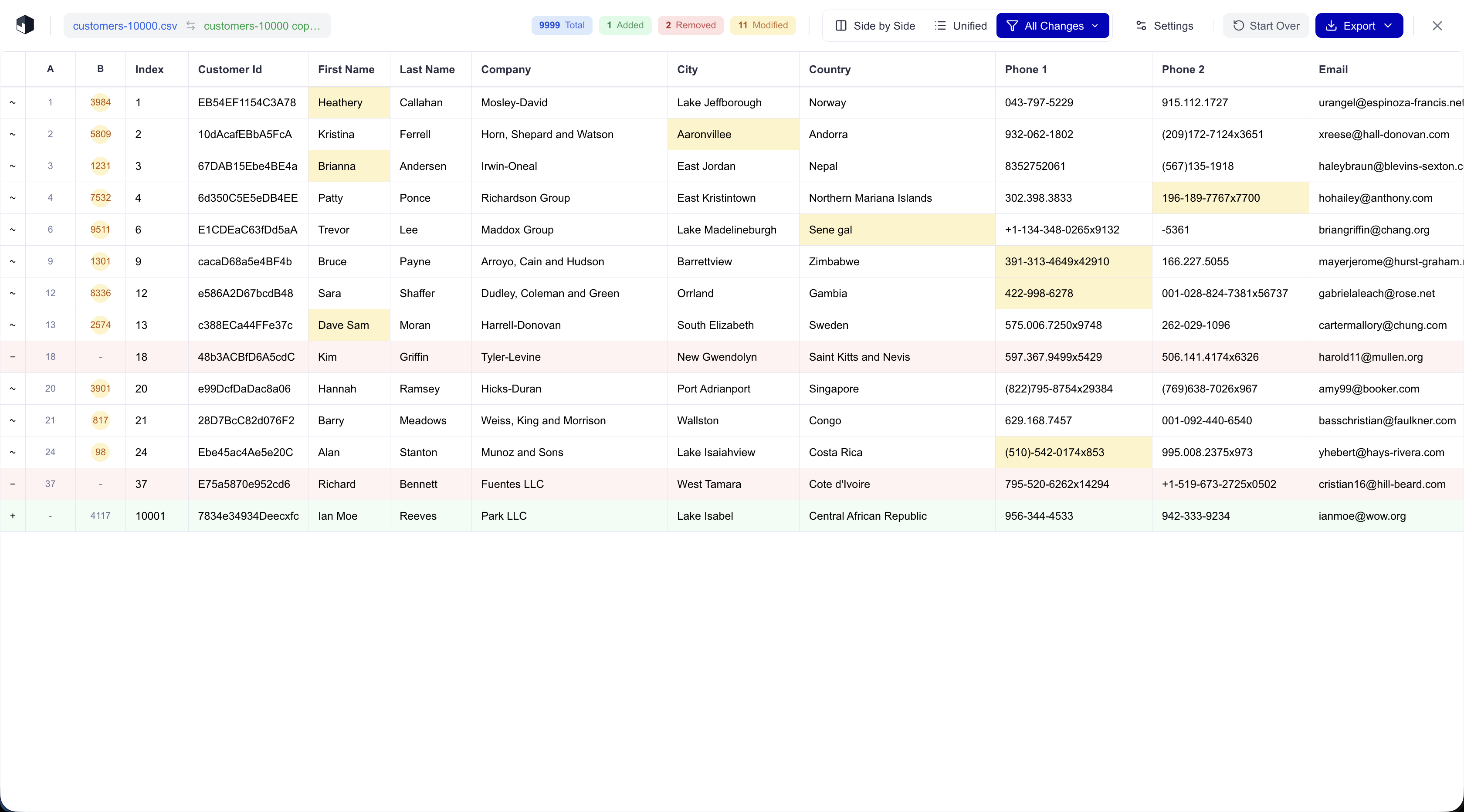Click the orange 3984 row number badge
The height and width of the screenshot is (812, 1464).
tap(100, 103)
